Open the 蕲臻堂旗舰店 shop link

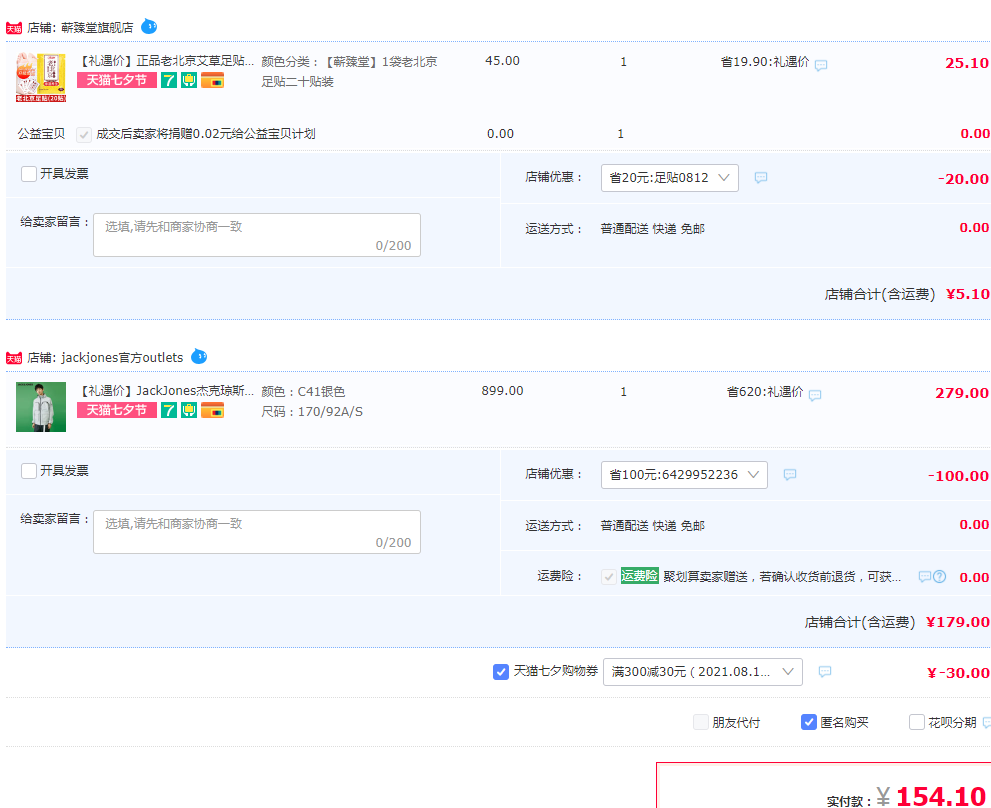(97, 28)
